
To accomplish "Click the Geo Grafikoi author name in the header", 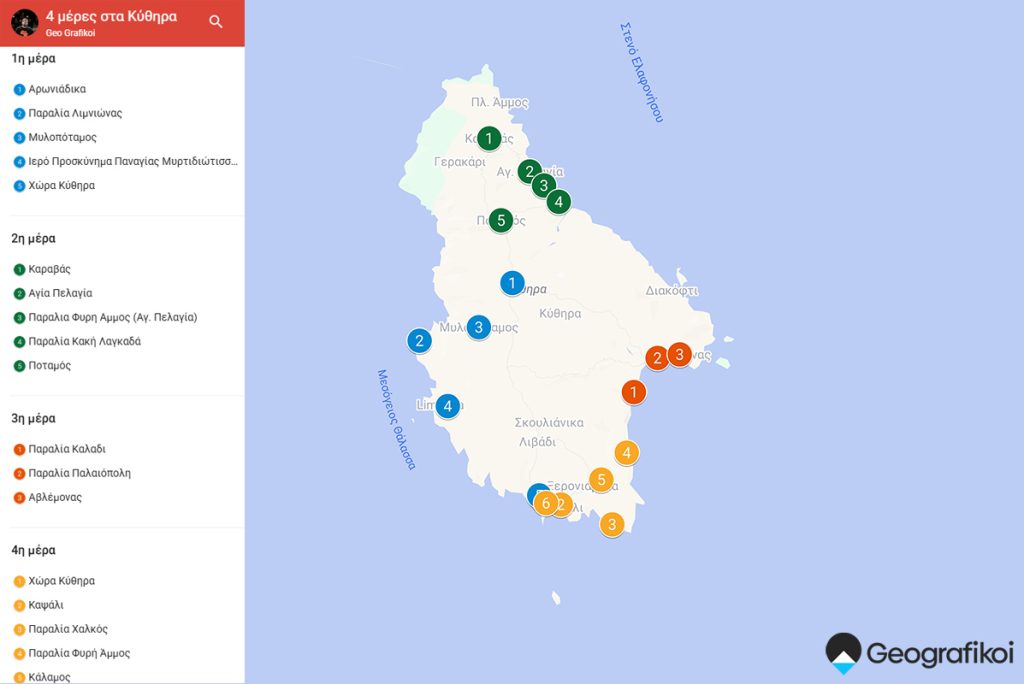I will pos(71,33).
